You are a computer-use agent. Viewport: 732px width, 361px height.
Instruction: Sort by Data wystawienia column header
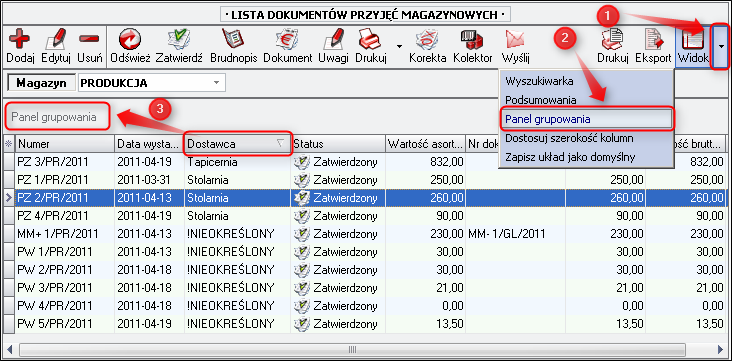click(x=149, y=144)
